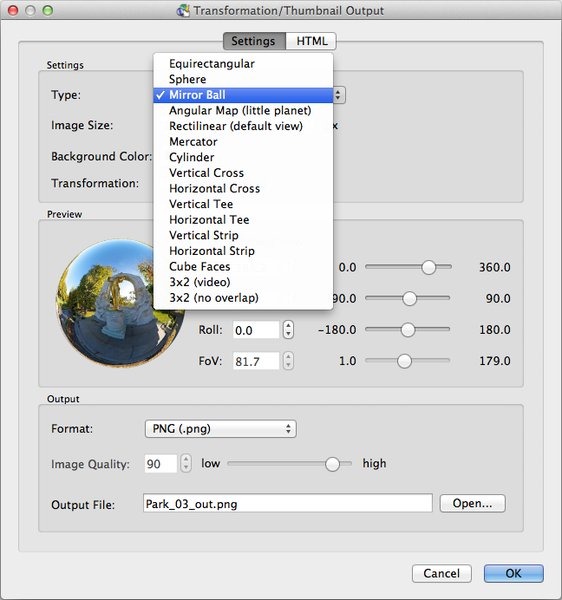Confirm with the OK button
The image size is (562, 600).
513,573
